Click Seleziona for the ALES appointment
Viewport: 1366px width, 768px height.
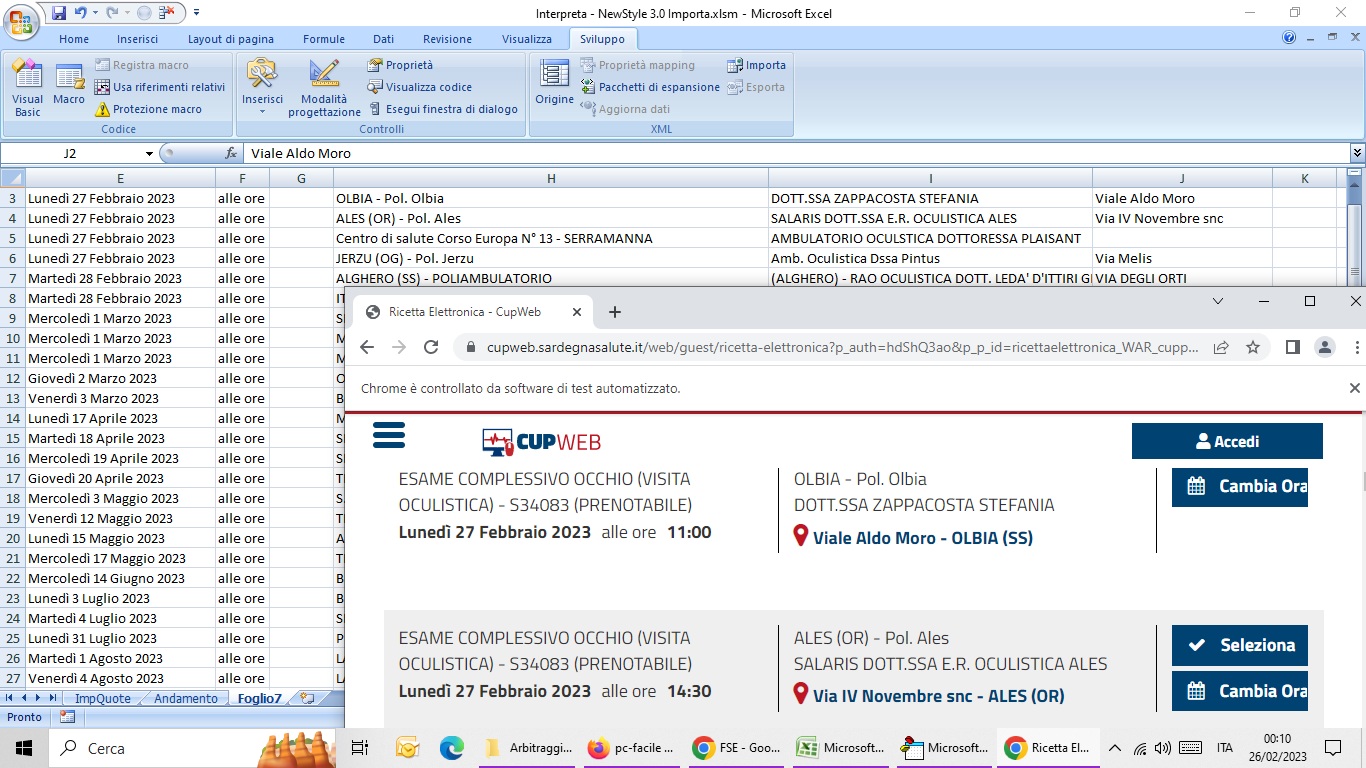1240,645
